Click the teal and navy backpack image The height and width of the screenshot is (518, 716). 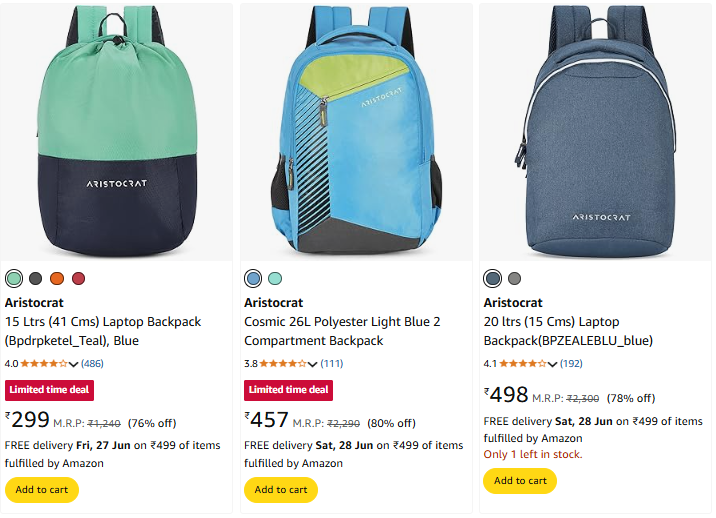tap(117, 130)
